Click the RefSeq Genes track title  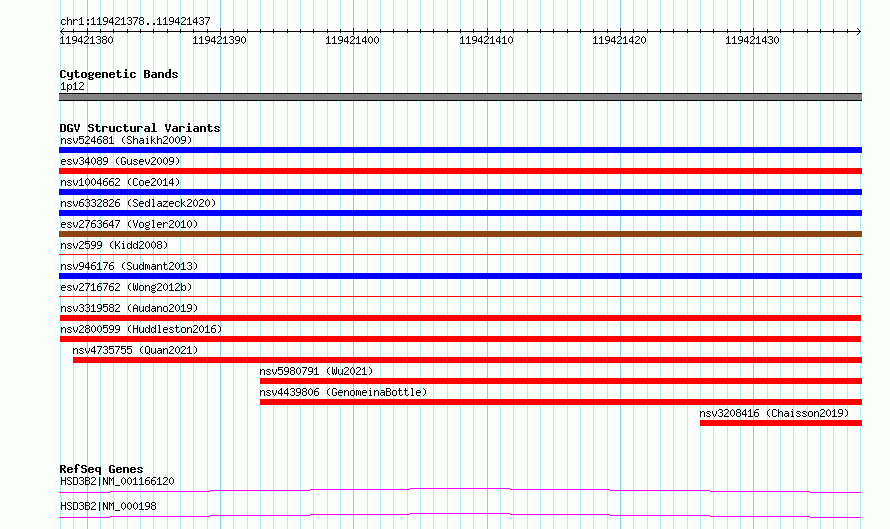tap(101, 469)
